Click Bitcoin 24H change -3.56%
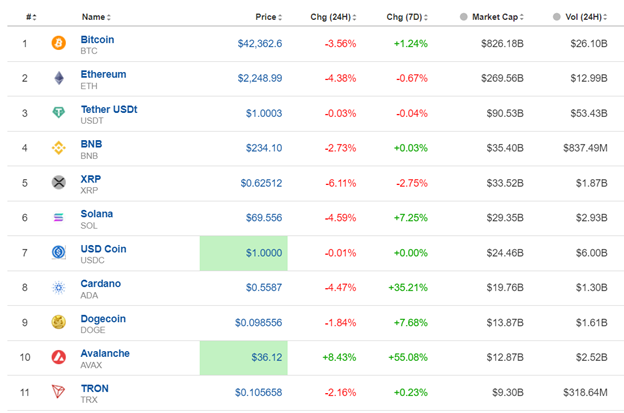 (x=340, y=43)
